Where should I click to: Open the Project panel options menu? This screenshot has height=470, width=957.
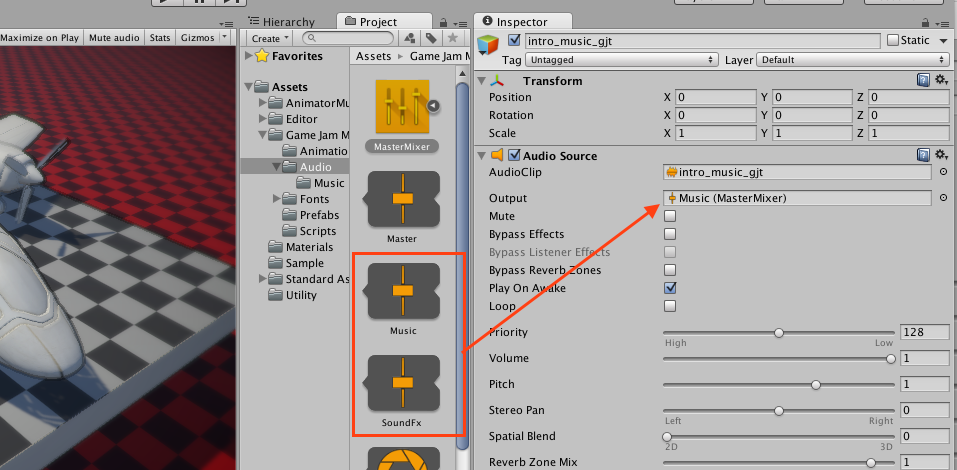click(460, 23)
